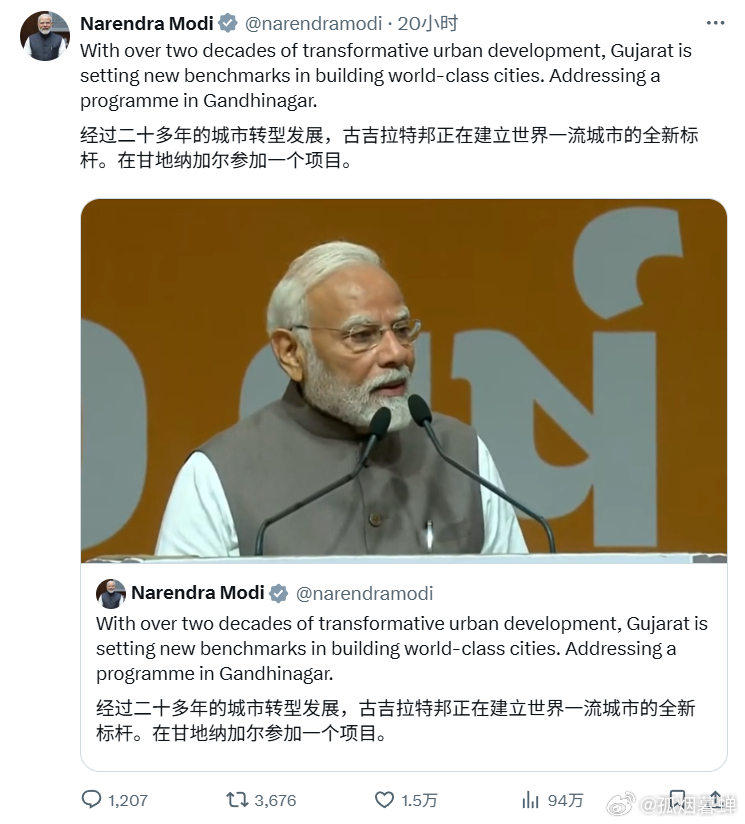Screen dimensions: 745x824
Task: Open @narendramodi handle in the header
Action: coord(314,24)
